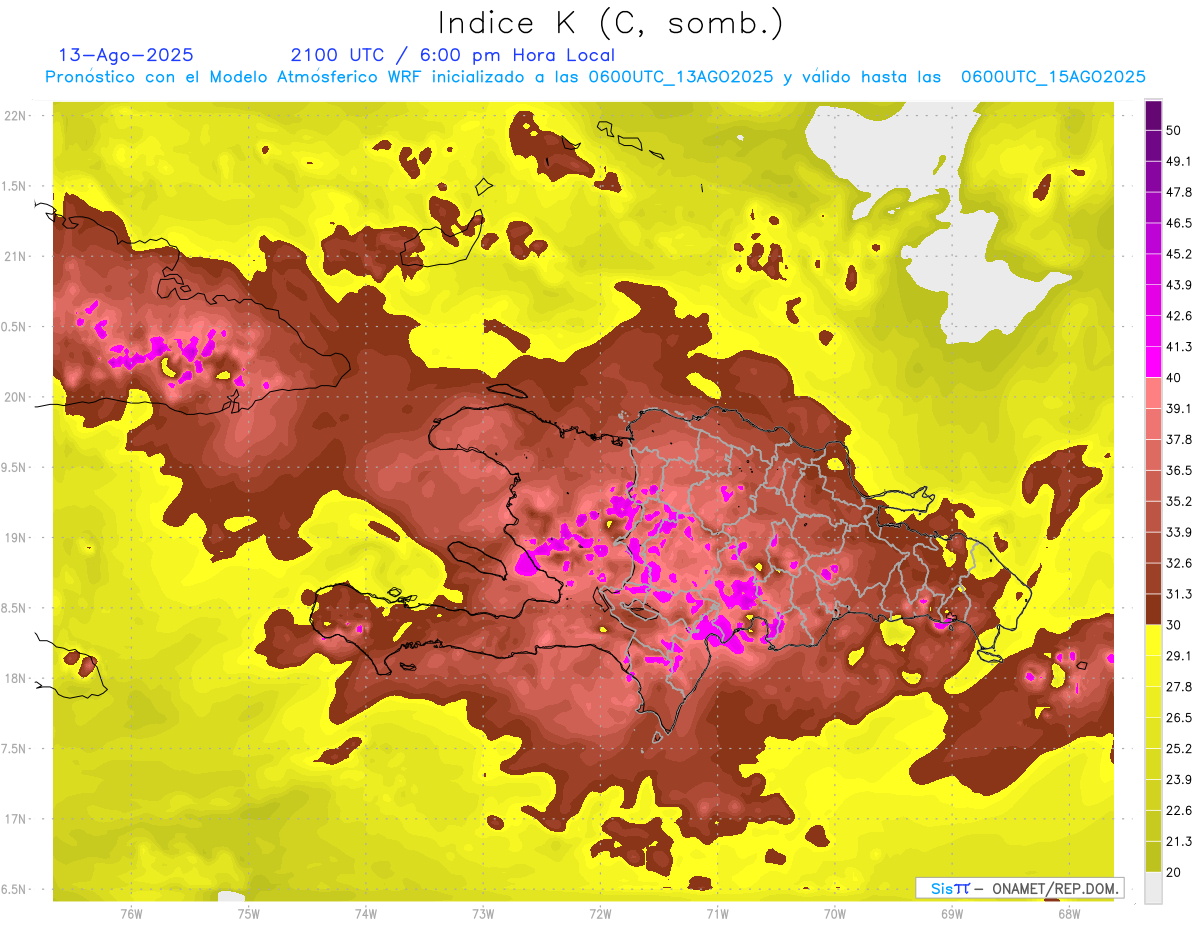
Task: Click the "Pronostico con el Modelo Atmosferico WRF" line
Action: [596, 77]
